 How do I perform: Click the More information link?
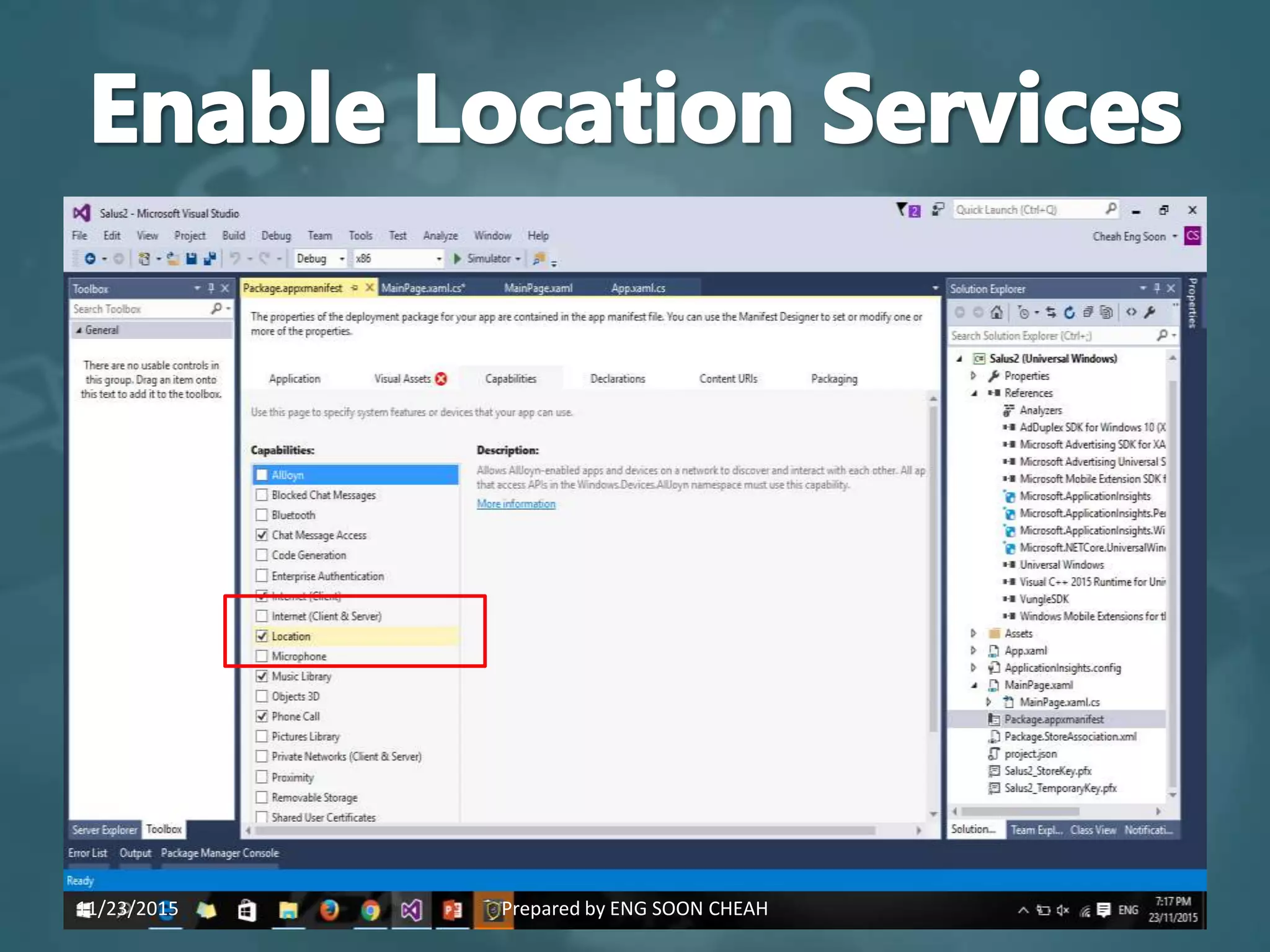pyautogui.click(x=516, y=504)
